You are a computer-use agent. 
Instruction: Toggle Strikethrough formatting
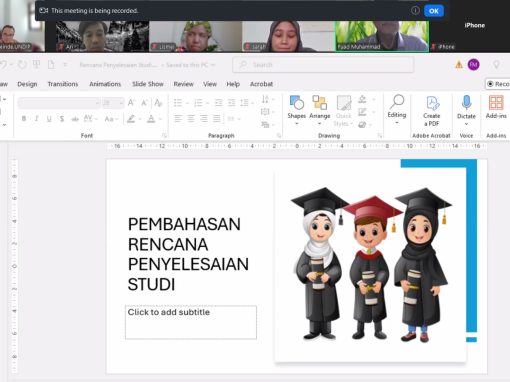click(75, 119)
